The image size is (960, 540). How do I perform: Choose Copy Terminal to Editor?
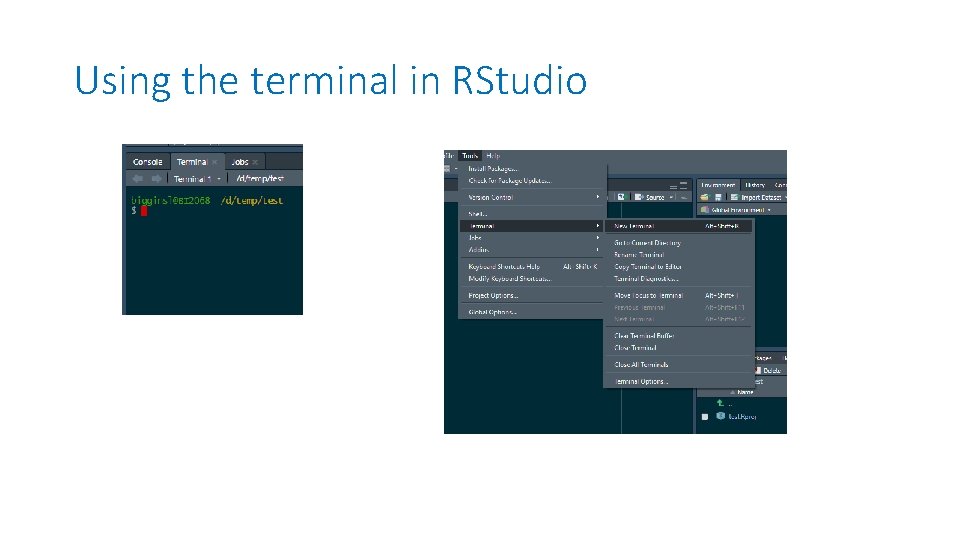[679, 267]
